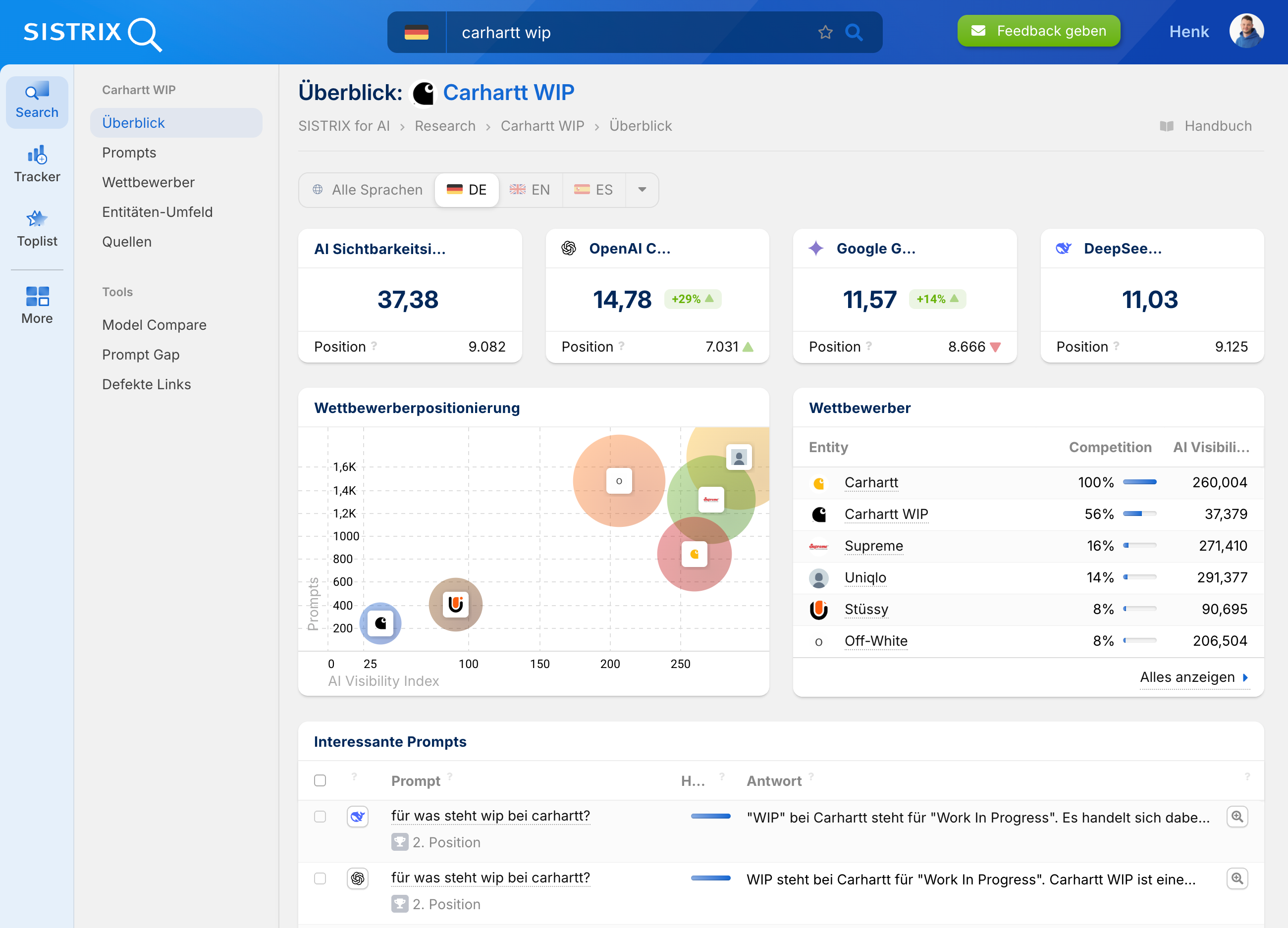1288x928 pixels.
Task: Open the Toplist sidebar section
Action: click(x=37, y=228)
